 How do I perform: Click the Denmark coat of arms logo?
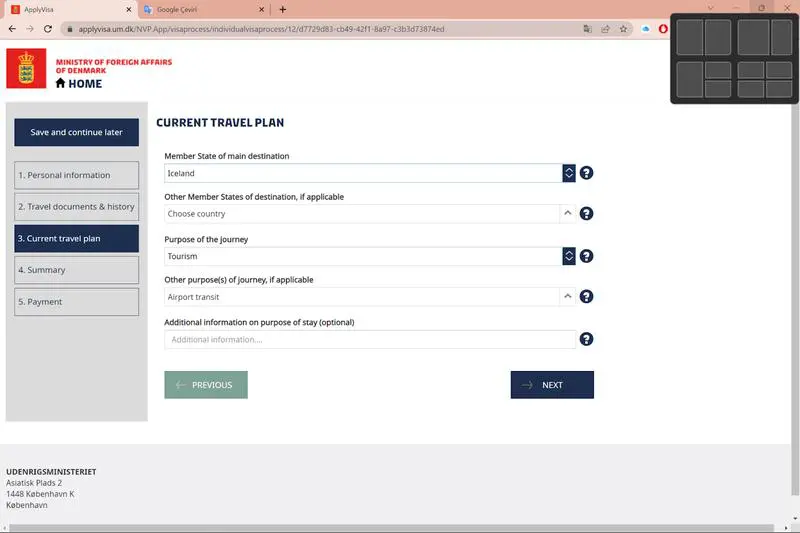[x=26, y=68]
